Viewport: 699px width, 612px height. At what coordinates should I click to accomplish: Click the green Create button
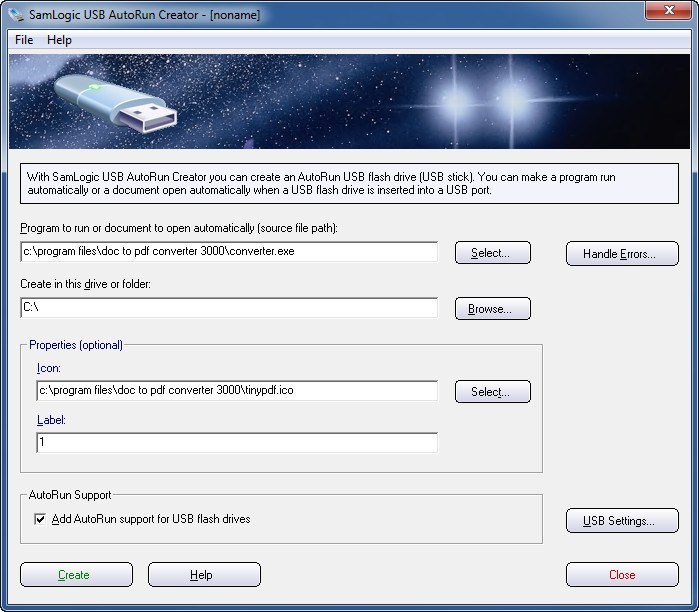[76, 575]
